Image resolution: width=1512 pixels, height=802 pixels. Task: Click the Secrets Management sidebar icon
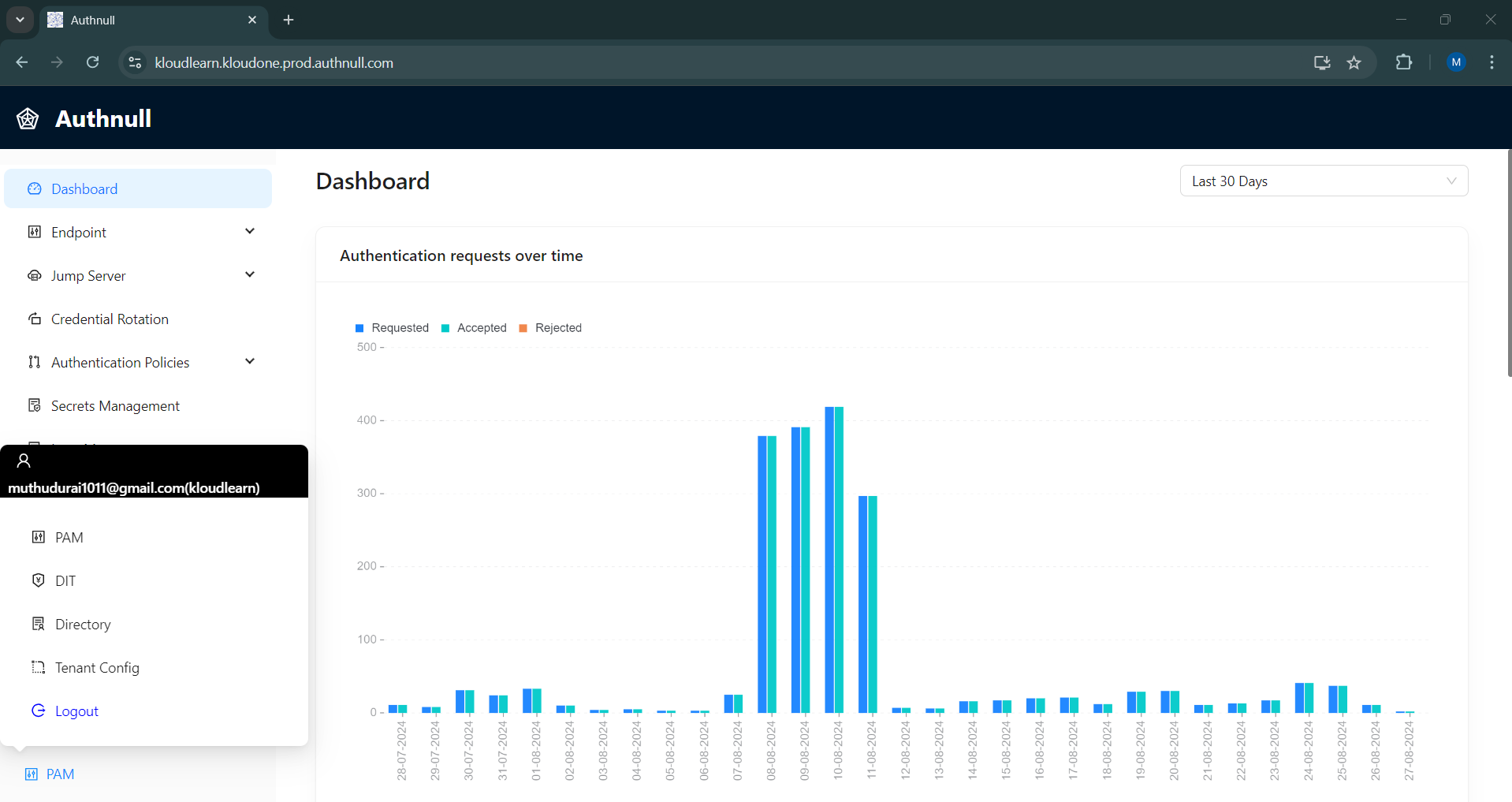pyautogui.click(x=35, y=405)
